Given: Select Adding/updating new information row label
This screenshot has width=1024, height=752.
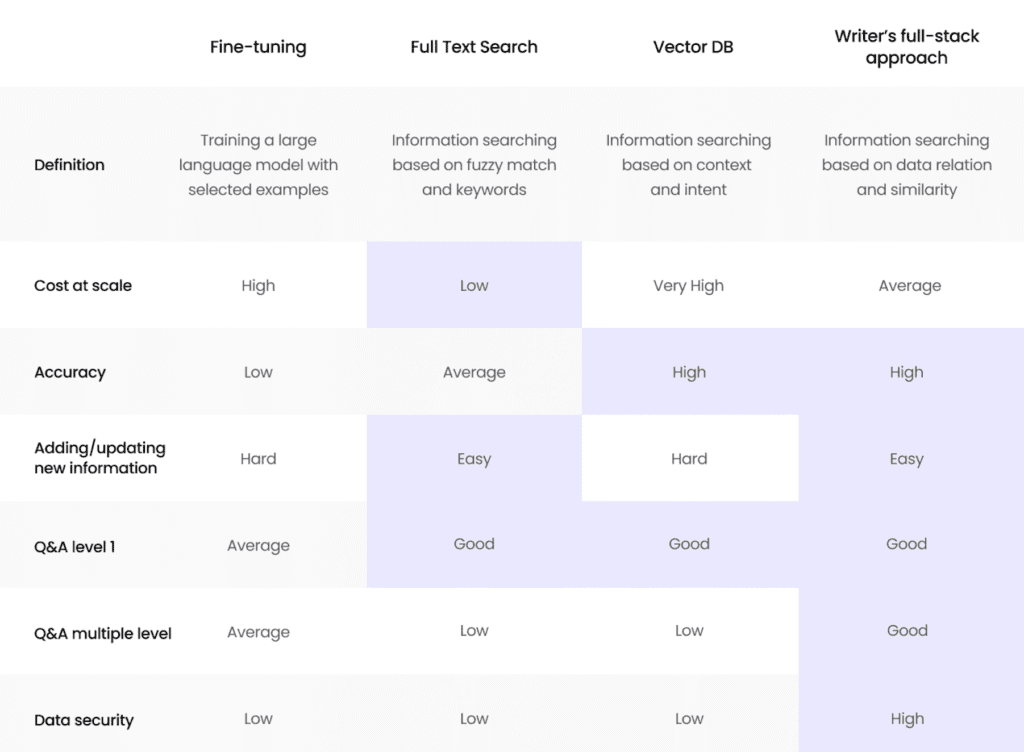Looking at the screenshot, I should click(100, 458).
